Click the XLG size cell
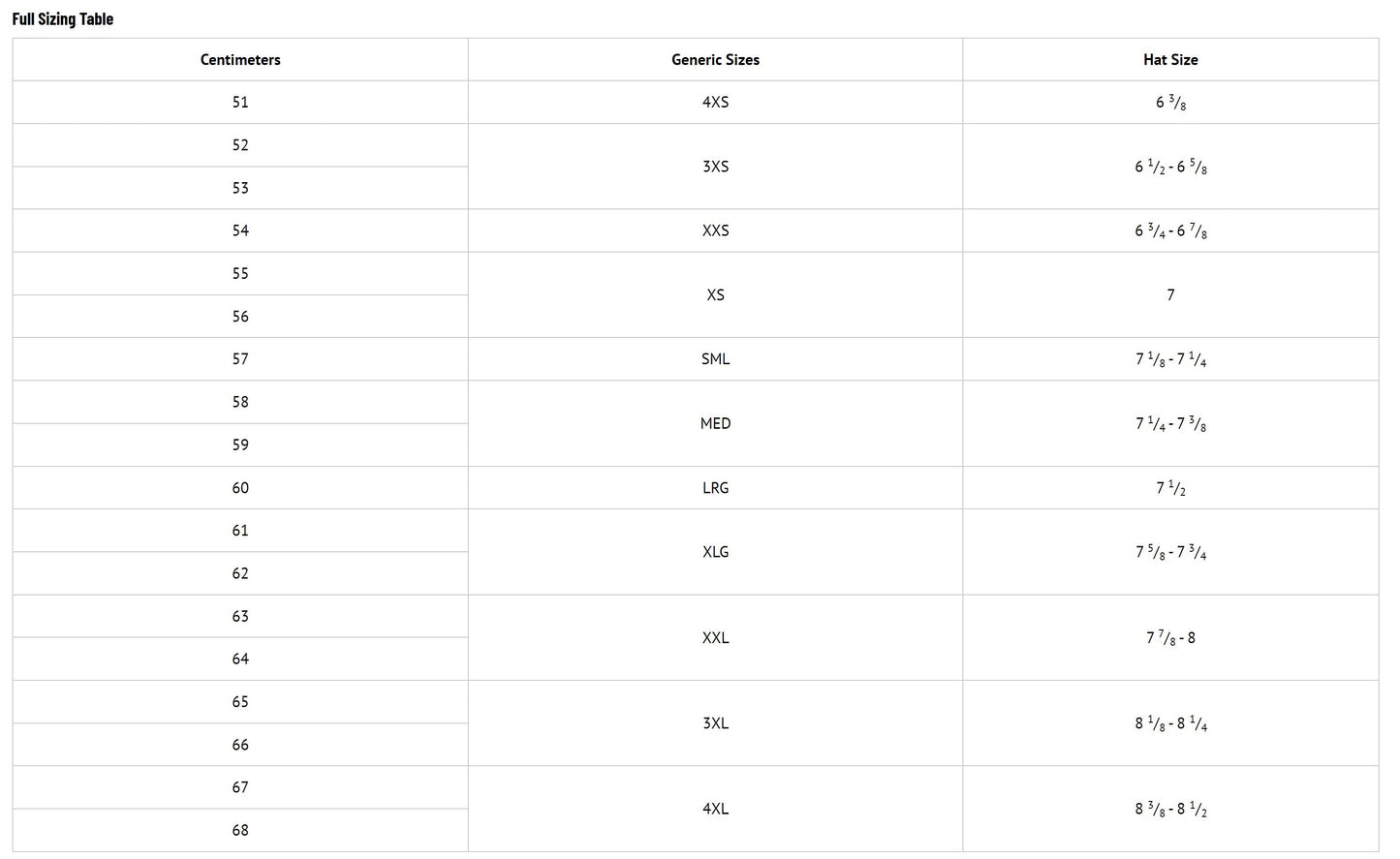 pos(715,552)
